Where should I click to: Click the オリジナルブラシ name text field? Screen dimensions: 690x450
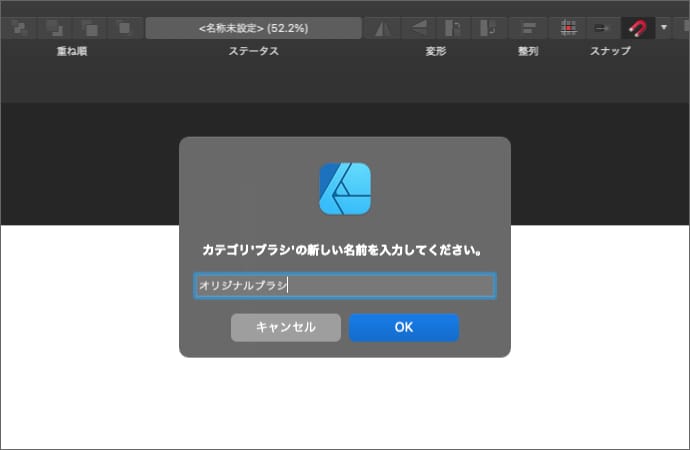click(344, 286)
